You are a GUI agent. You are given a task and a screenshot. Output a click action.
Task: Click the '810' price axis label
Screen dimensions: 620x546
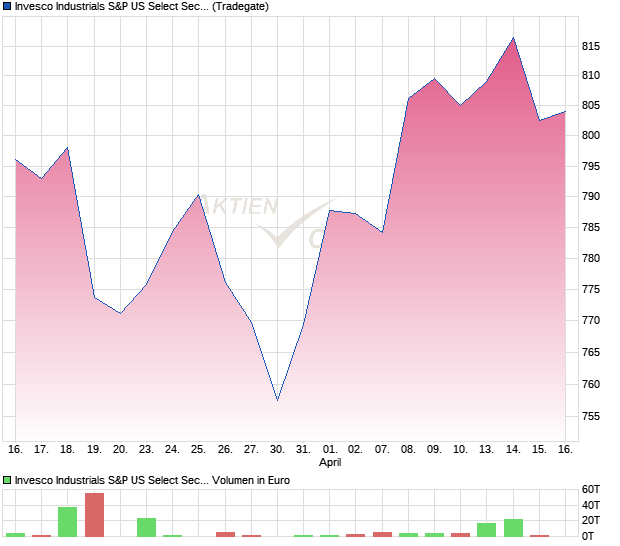coord(590,75)
